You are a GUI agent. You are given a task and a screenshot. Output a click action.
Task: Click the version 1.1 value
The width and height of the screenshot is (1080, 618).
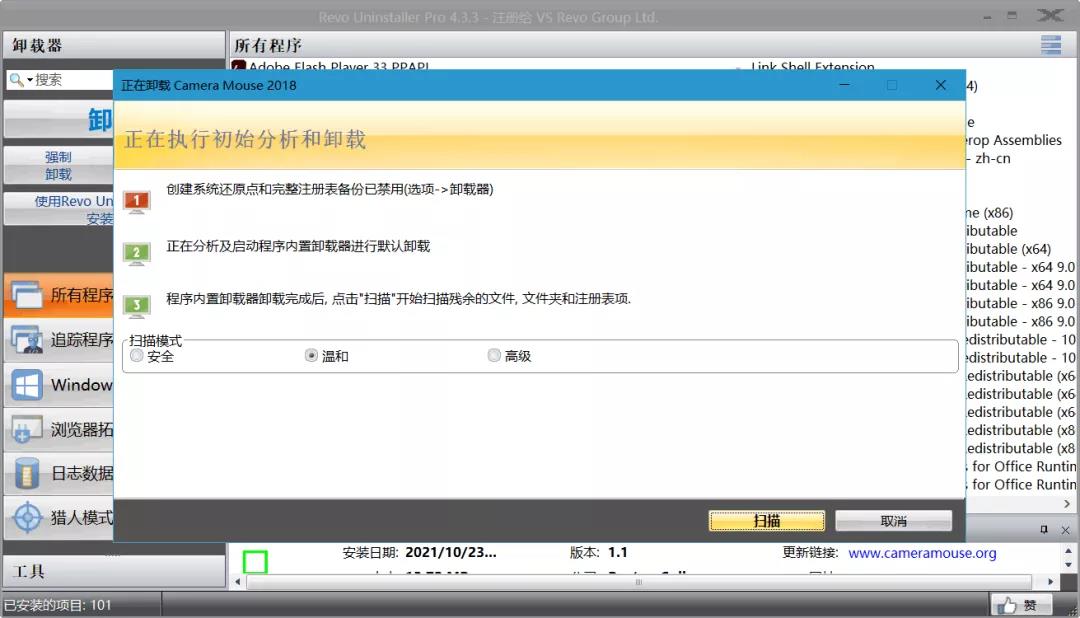tap(618, 553)
